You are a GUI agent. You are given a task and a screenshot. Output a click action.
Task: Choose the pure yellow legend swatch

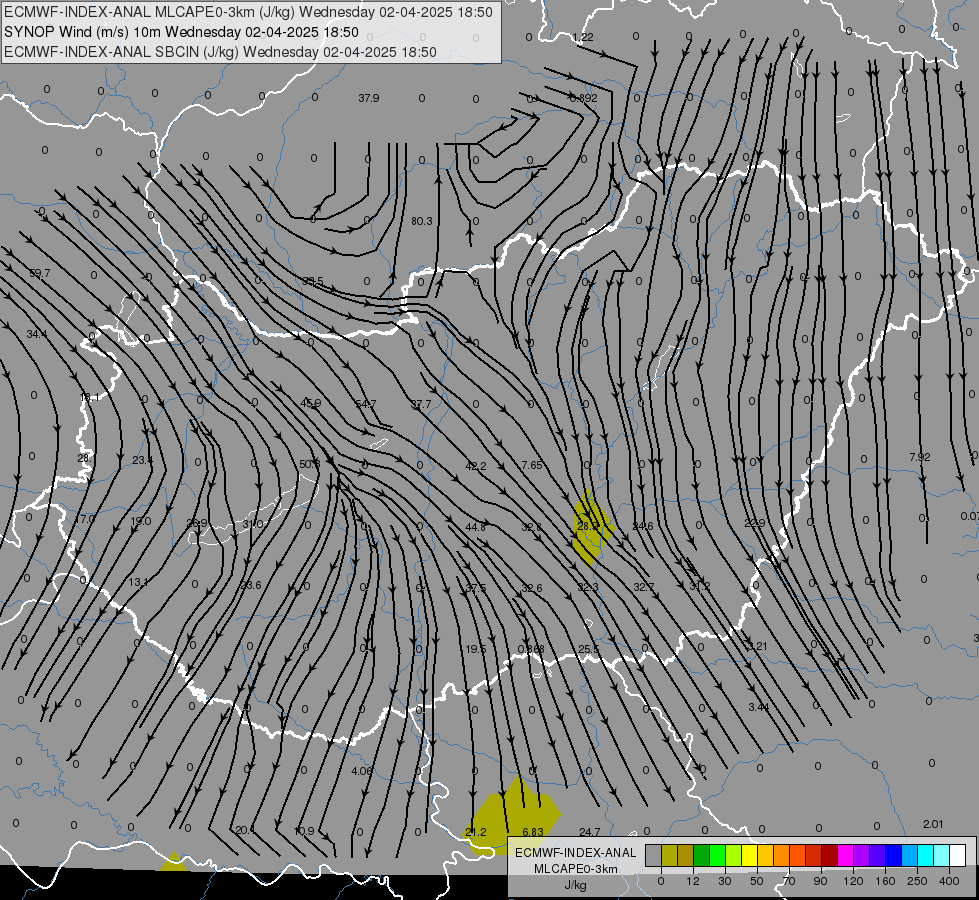coord(750,855)
